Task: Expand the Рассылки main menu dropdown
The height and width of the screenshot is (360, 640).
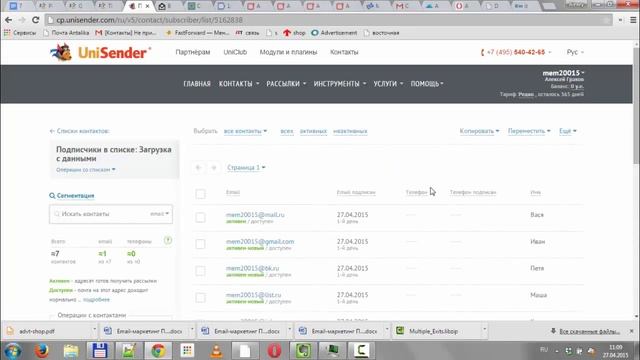Action: pos(286,84)
